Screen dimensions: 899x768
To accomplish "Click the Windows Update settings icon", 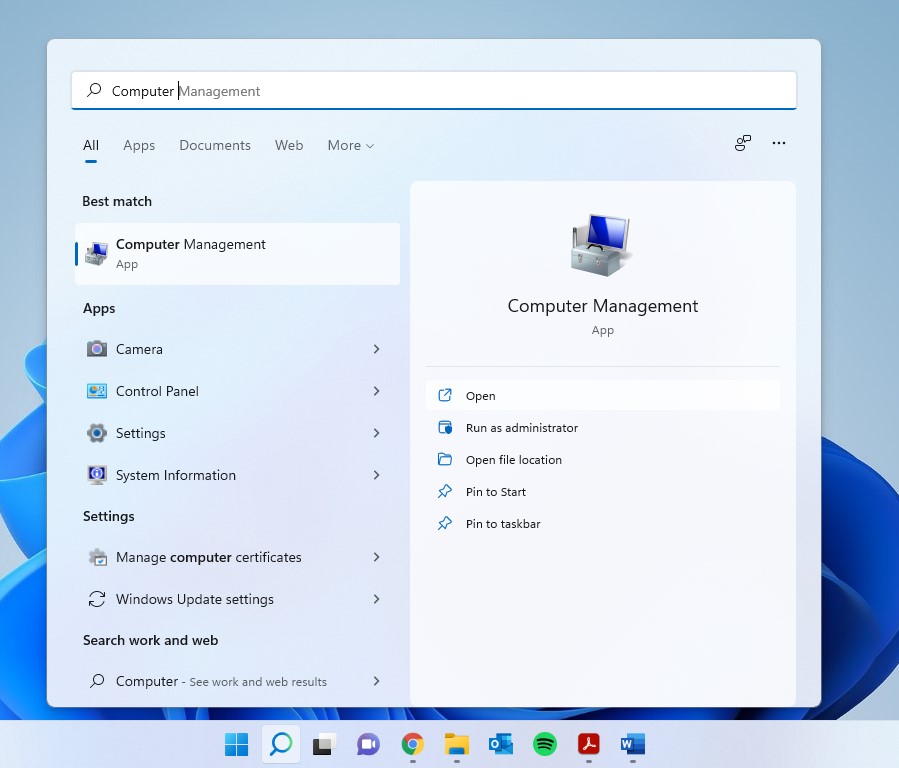I will click(97, 599).
